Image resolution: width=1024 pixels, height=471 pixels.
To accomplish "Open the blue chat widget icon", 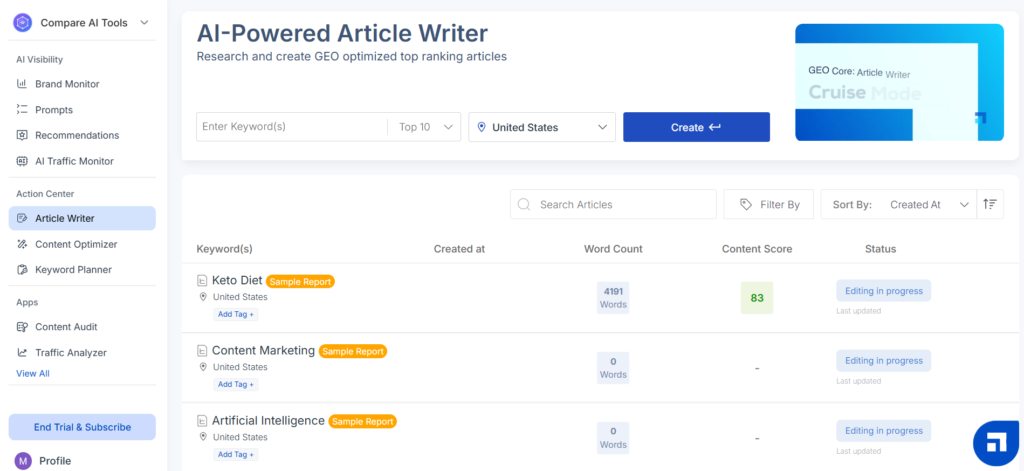I will pyautogui.click(x=997, y=444).
